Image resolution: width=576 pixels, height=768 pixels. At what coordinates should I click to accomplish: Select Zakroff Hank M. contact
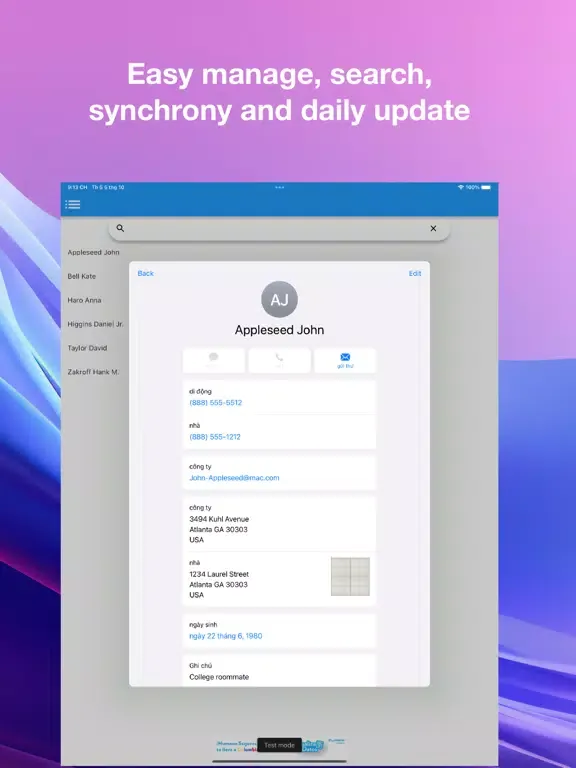pyautogui.click(x=94, y=372)
